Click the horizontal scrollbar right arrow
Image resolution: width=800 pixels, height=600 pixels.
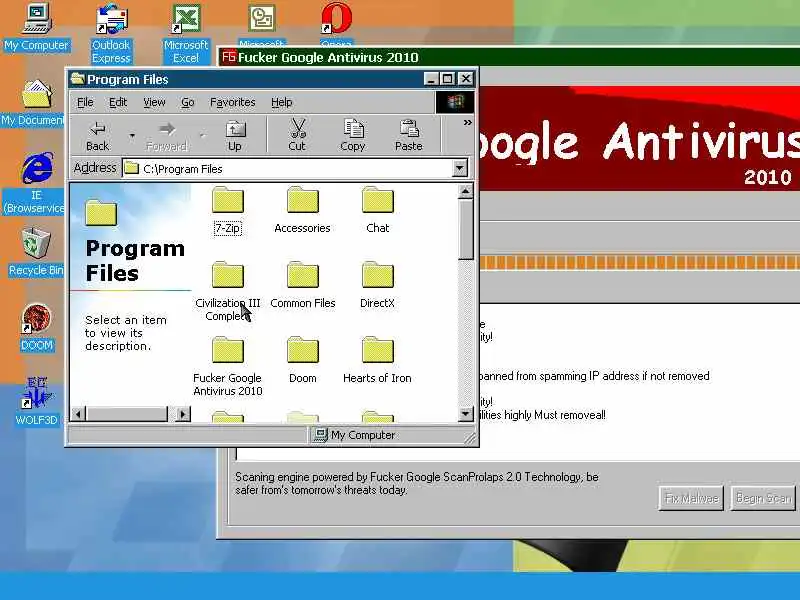[x=183, y=414]
